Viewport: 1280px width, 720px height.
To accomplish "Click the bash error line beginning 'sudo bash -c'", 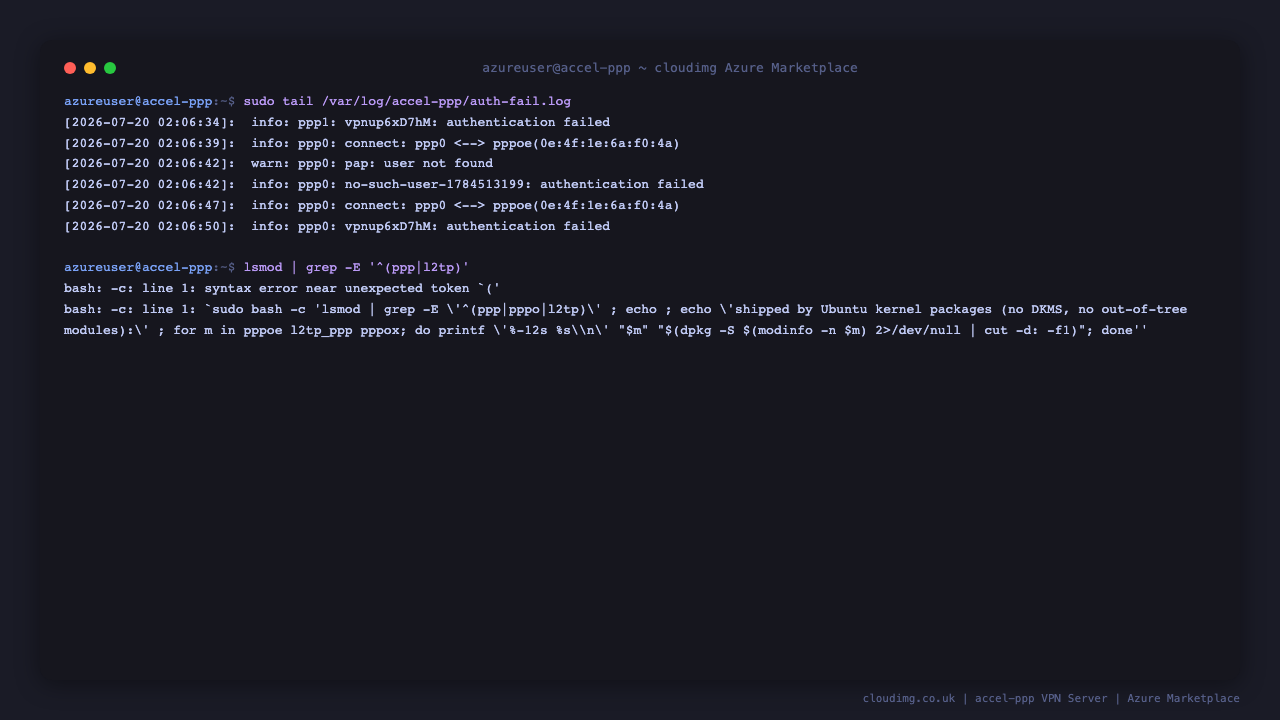I will (x=626, y=310).
